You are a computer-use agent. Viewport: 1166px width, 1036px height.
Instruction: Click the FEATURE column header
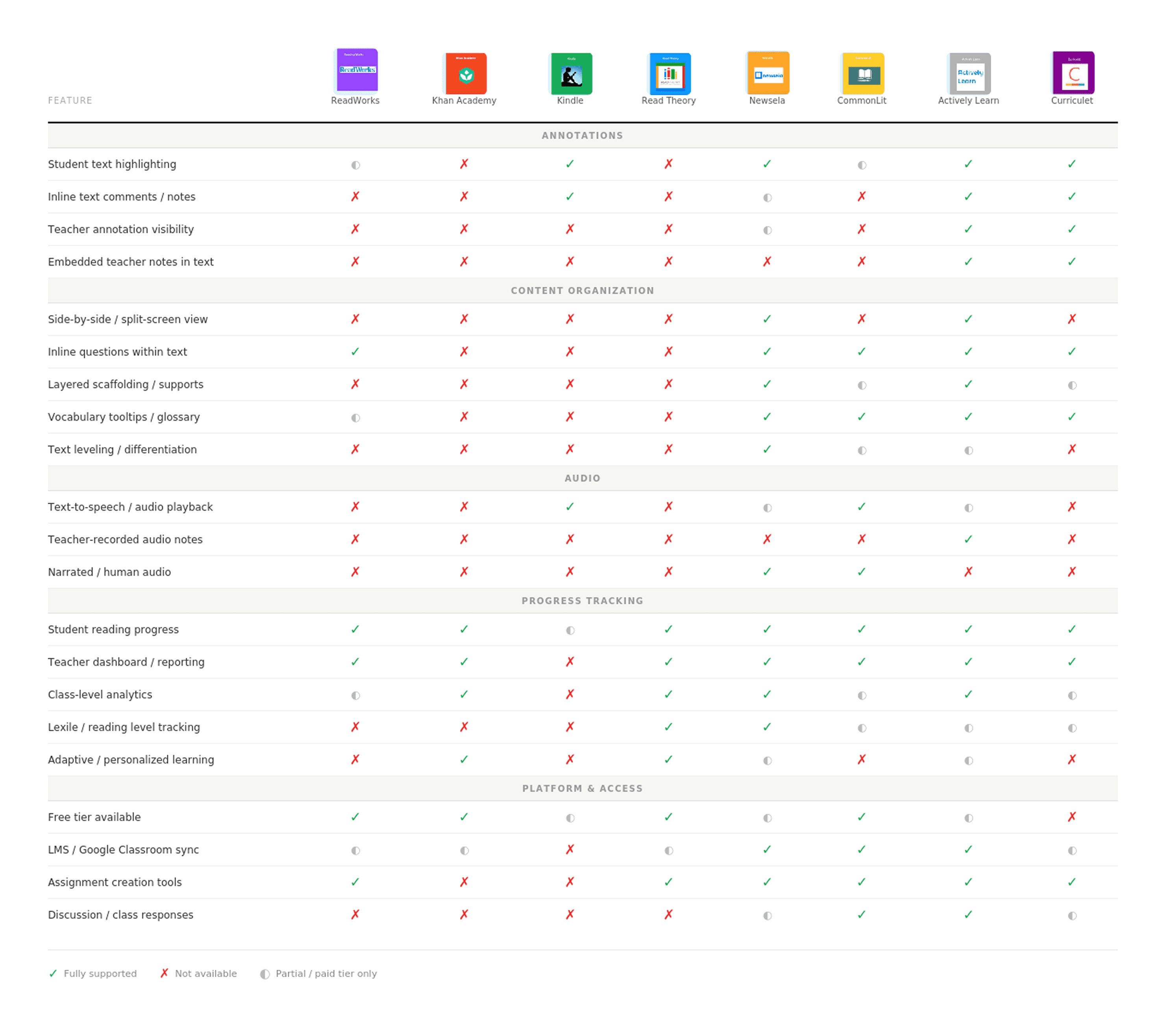pos(70,100)
